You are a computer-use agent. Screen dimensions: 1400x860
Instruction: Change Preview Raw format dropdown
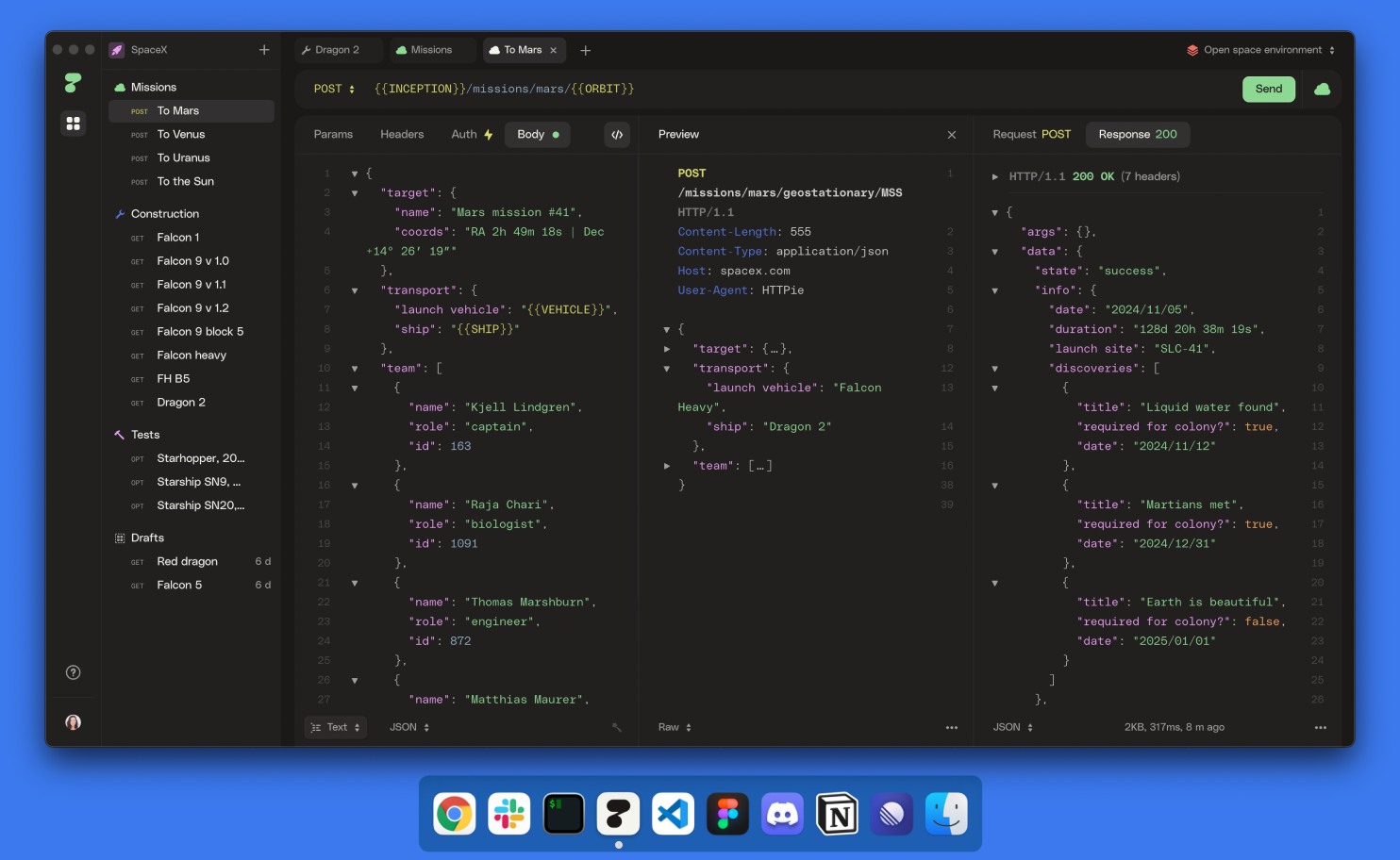(x=675, y=727)
